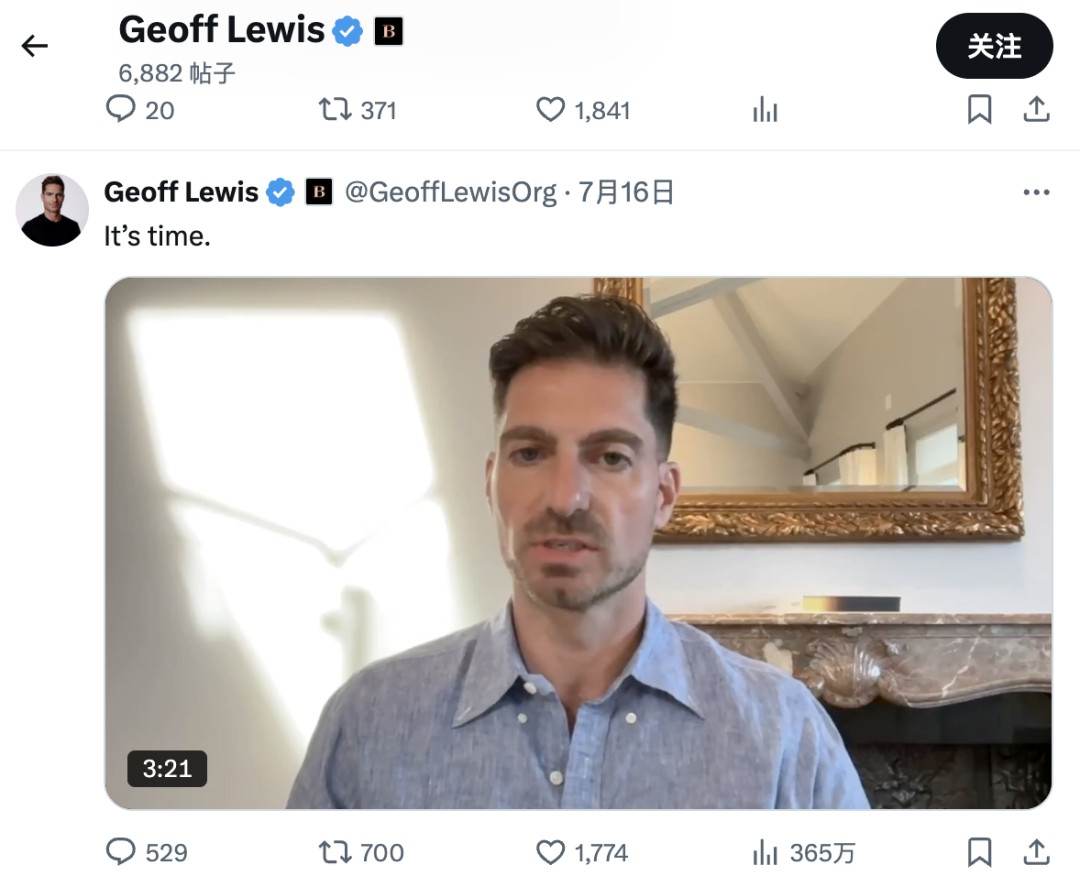Click the @GeoffLewisOrg handle link
Image resolution: width=1080 pixels, height=887 pixels.
point(450,192)
